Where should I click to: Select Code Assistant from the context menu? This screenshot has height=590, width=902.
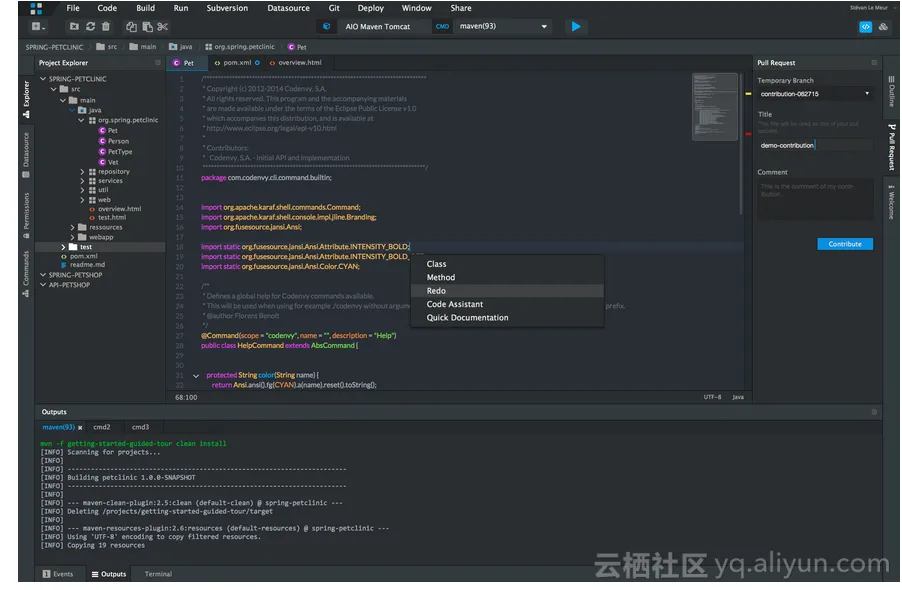454,304
